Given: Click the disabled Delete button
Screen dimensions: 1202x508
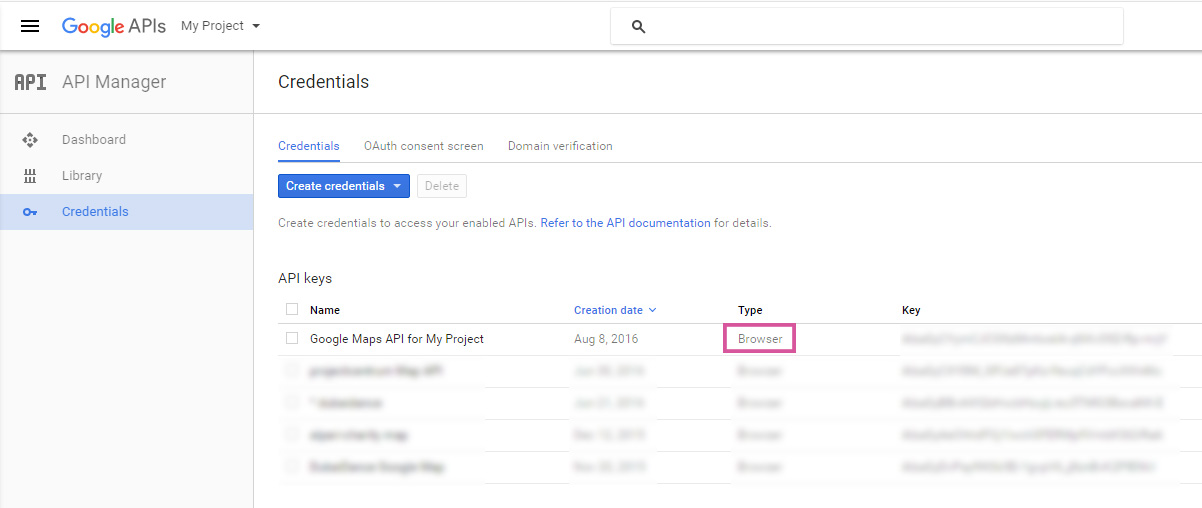Looking at the screenshot, I should (x=442, y=186).
